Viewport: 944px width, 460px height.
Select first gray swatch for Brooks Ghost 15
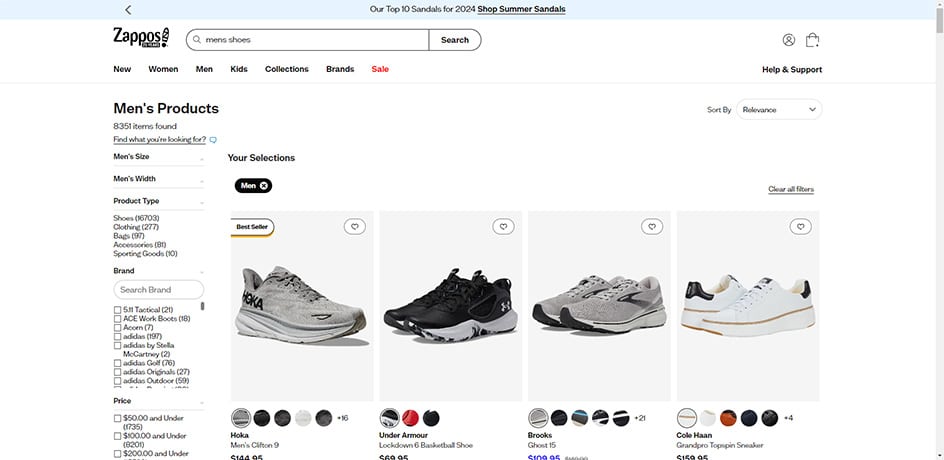point(538,418)
